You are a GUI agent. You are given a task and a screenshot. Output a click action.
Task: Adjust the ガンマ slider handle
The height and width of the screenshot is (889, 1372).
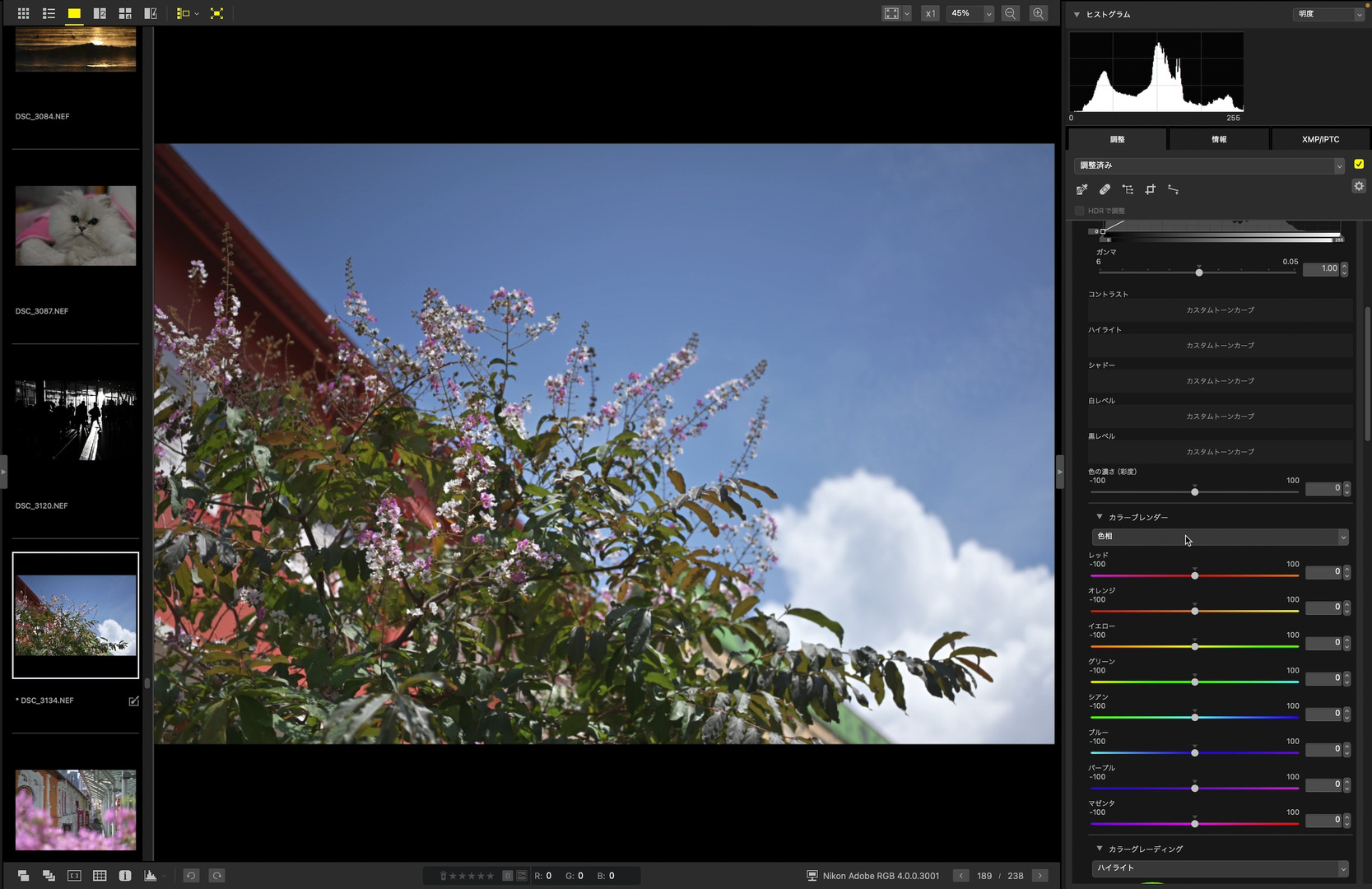click(x=1199, y=272)
